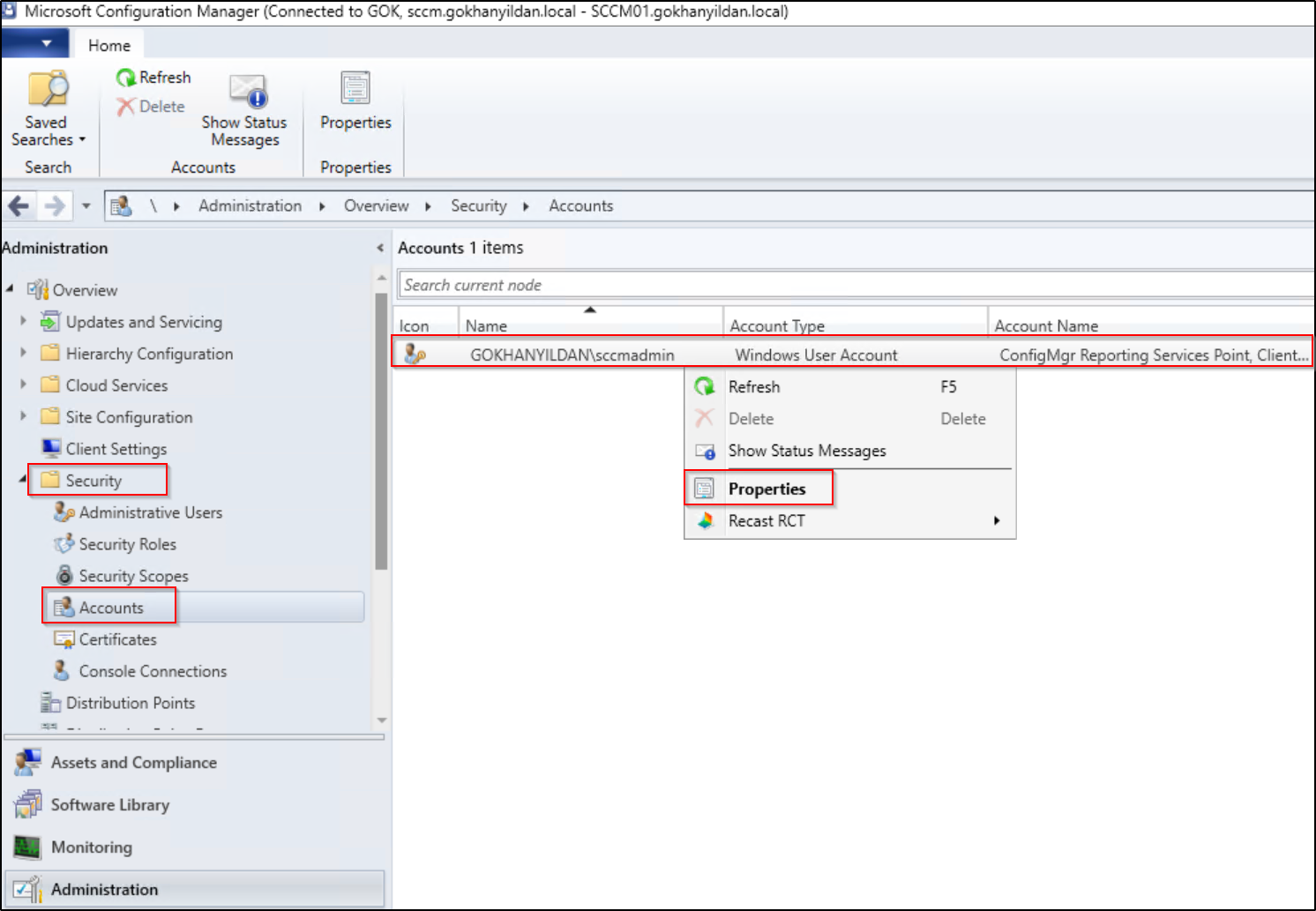Screen dimensions: 1316x911
Task: Click Show Status Messages ribbon icon
Action: [248, 90]
